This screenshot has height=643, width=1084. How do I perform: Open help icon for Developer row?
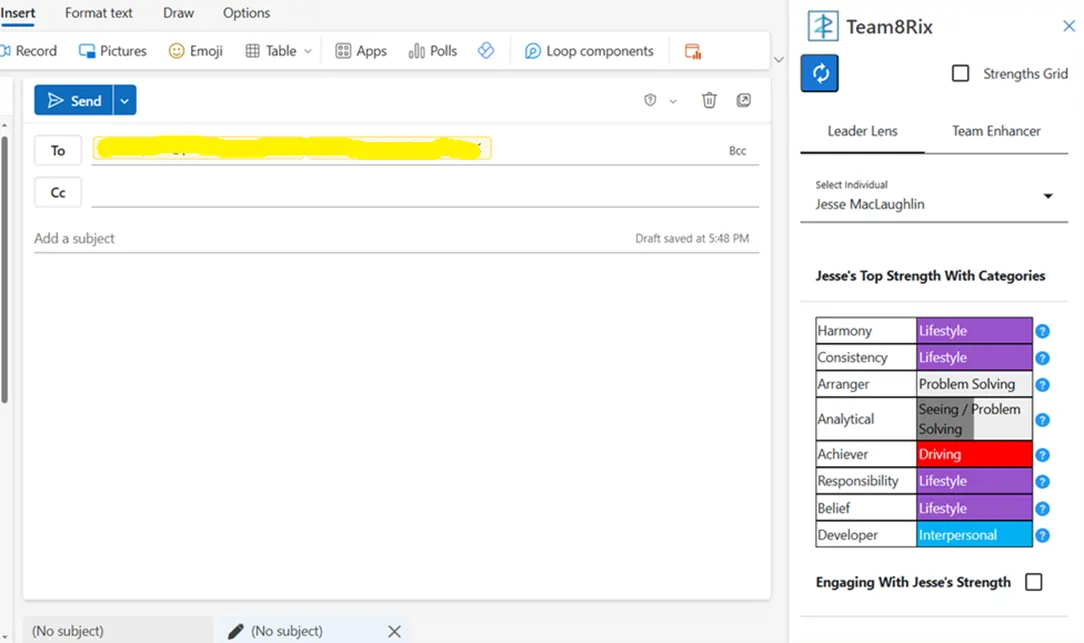pyautogui.click(x=1043, y=535)
